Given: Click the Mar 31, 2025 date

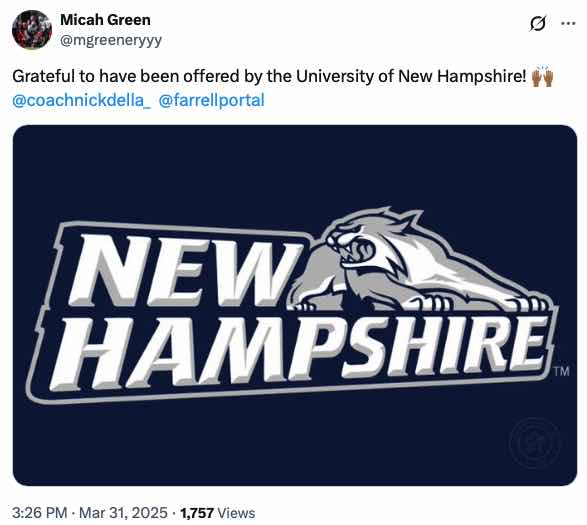Looking at the screenshot, I should tap(124, 513).
